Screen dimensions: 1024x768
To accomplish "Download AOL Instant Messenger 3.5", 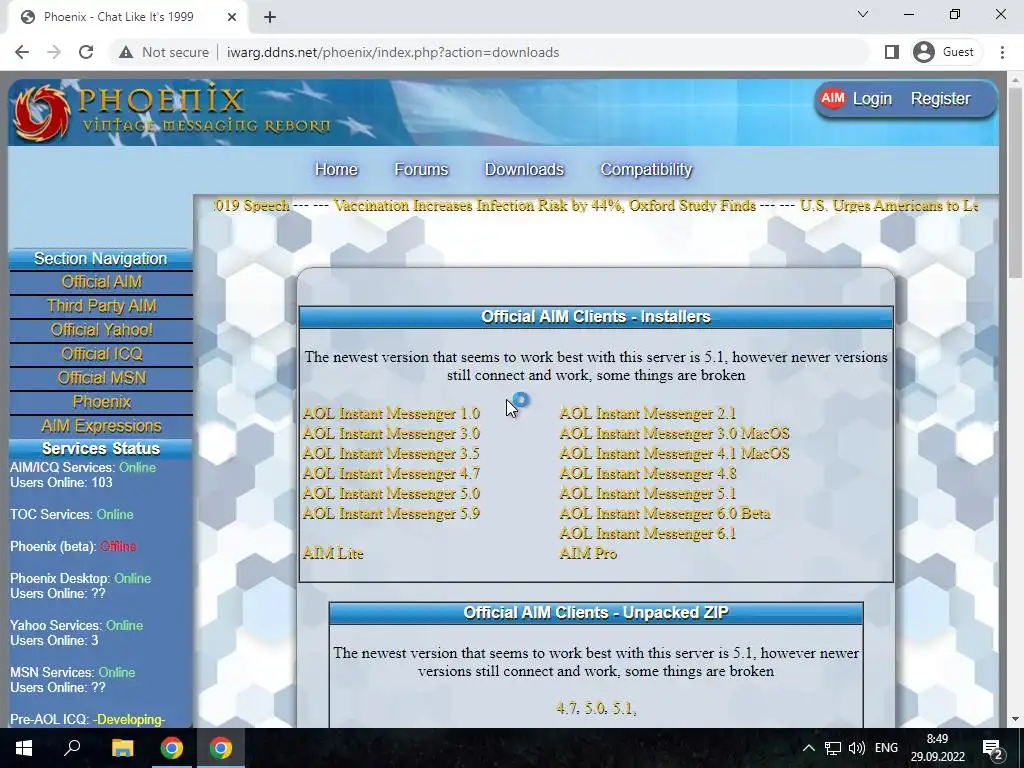I will 391,453.
